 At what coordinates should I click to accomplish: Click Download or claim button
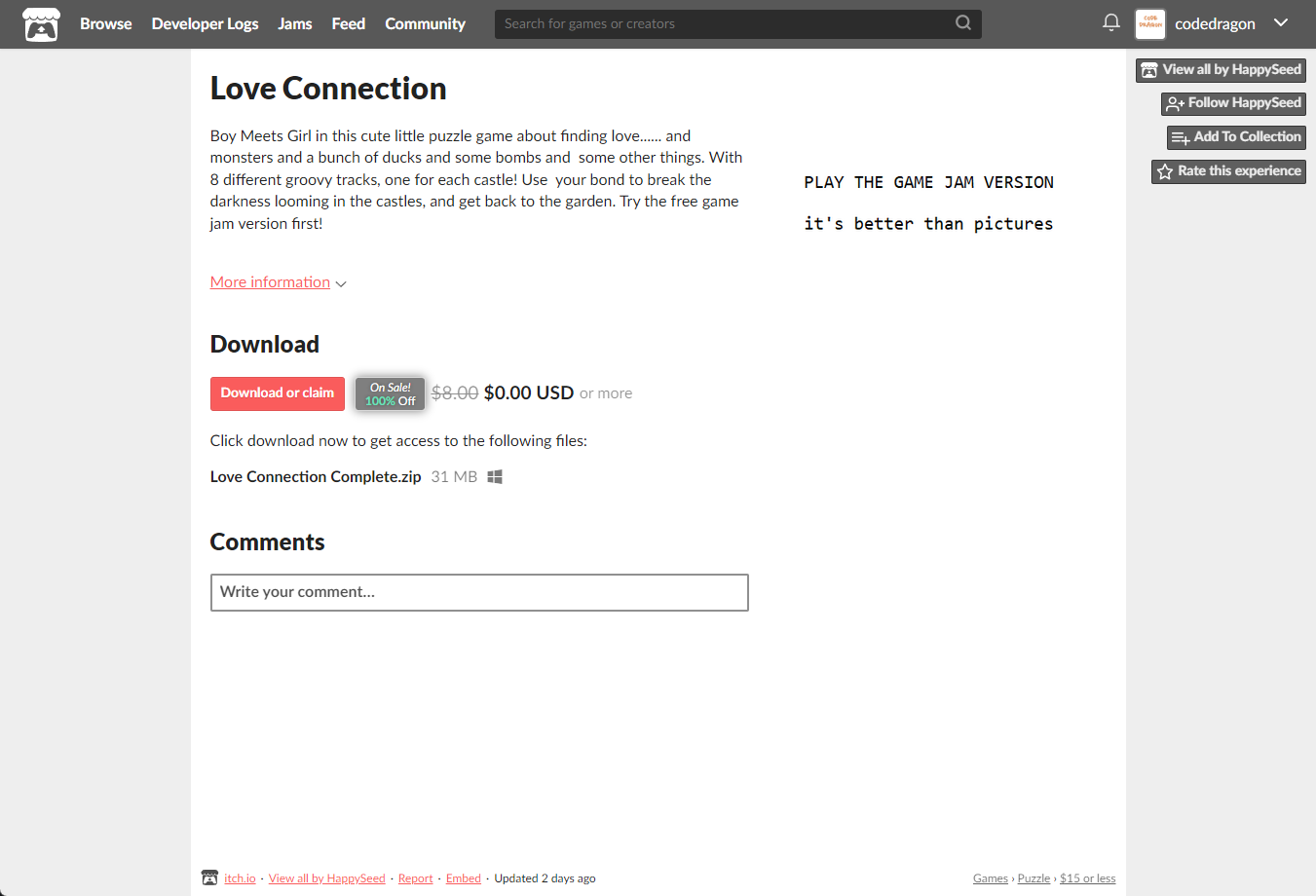(x=278, y=393)
